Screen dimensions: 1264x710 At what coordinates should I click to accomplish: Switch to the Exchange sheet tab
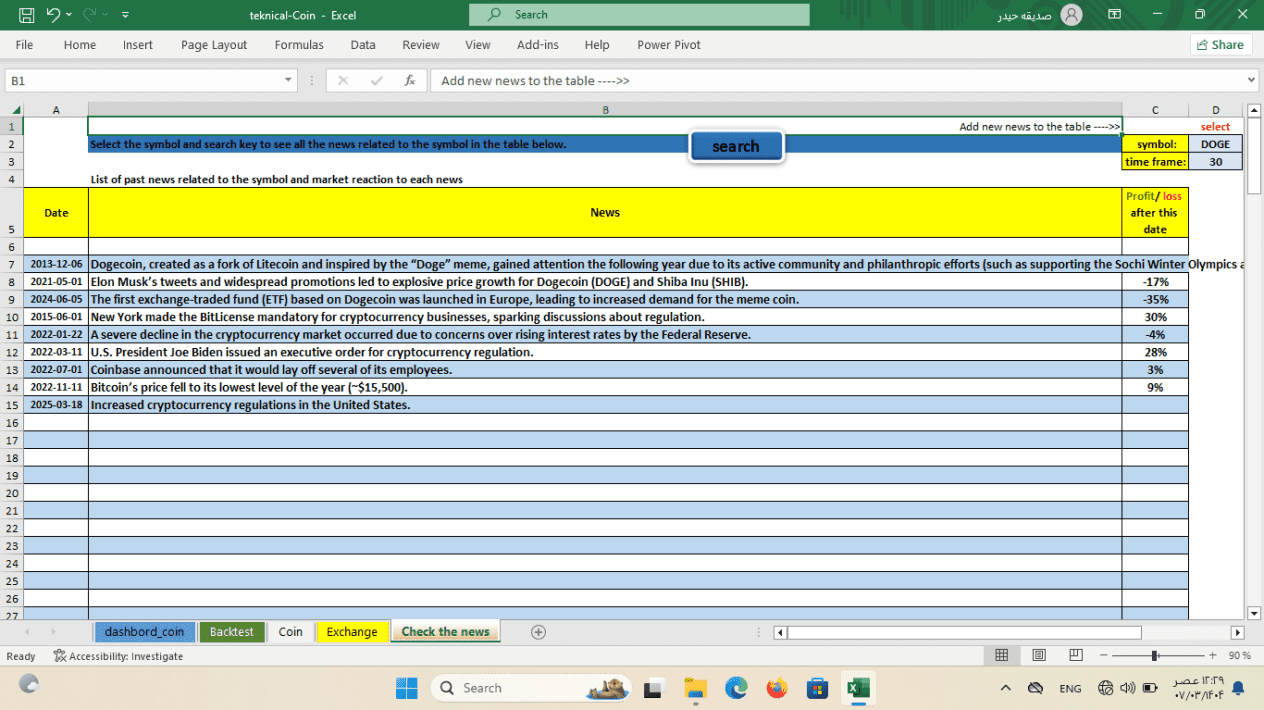coord(352,632)
